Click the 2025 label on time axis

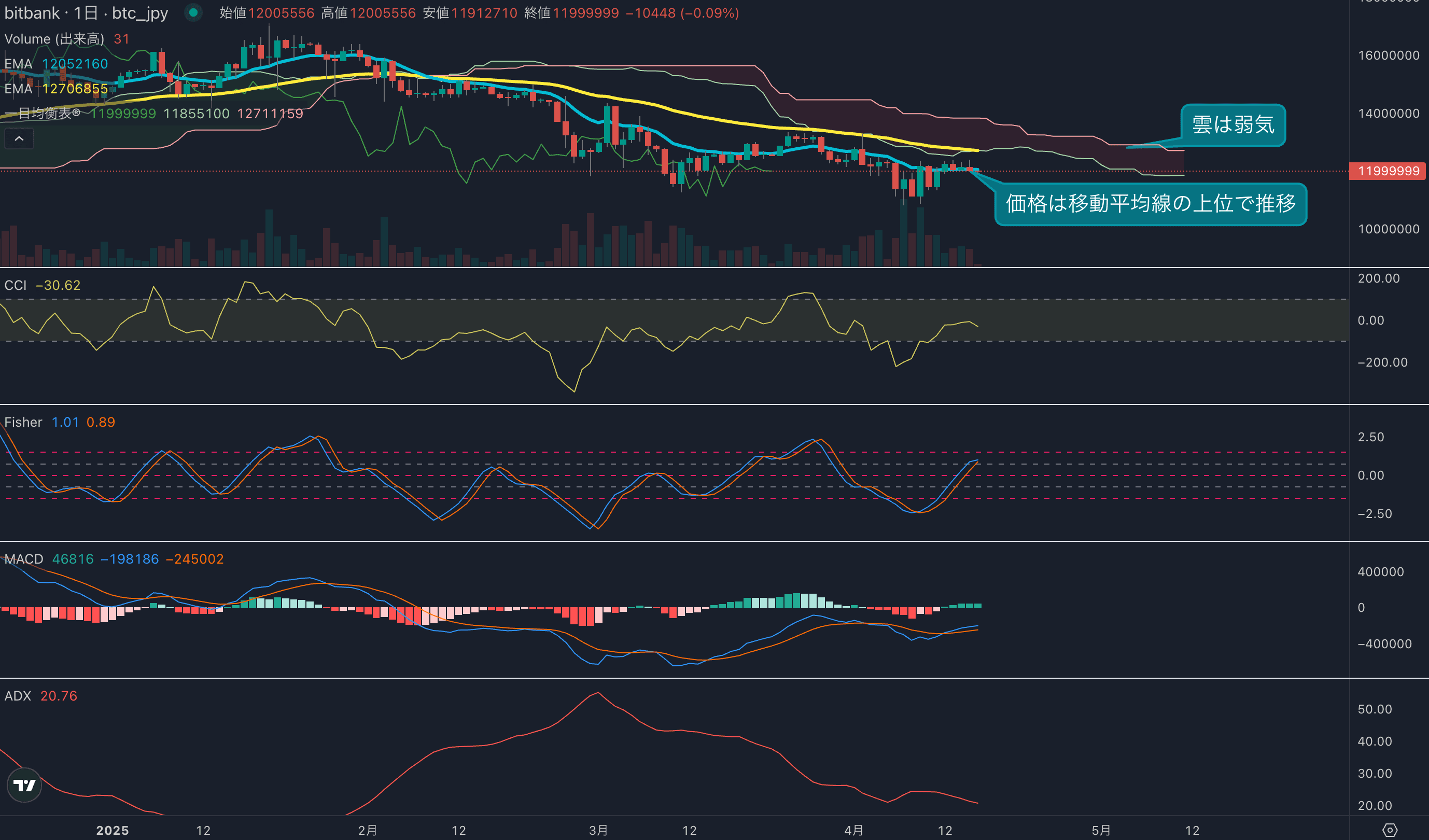113,830
